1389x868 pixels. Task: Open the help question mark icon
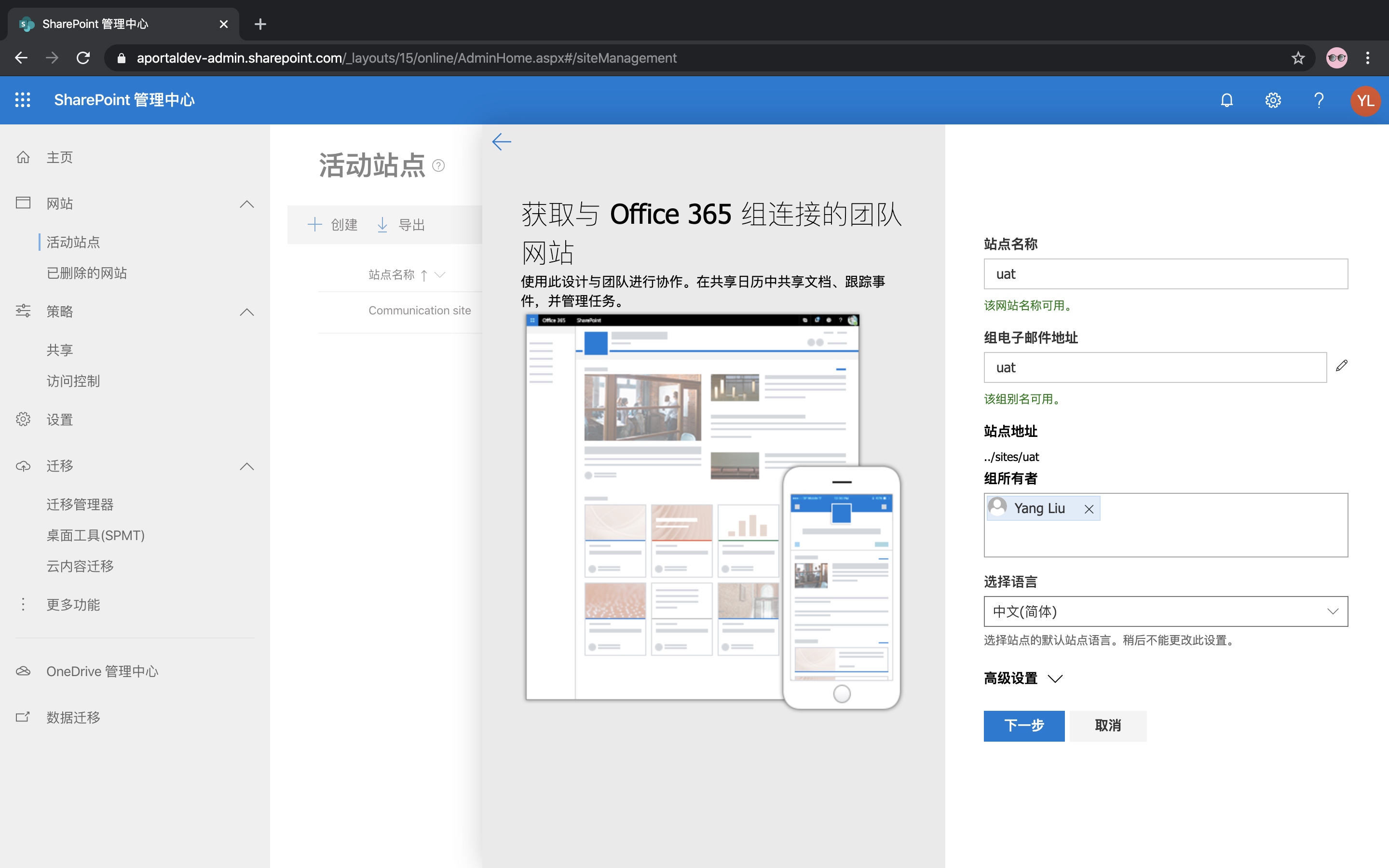coord(1319,100)
